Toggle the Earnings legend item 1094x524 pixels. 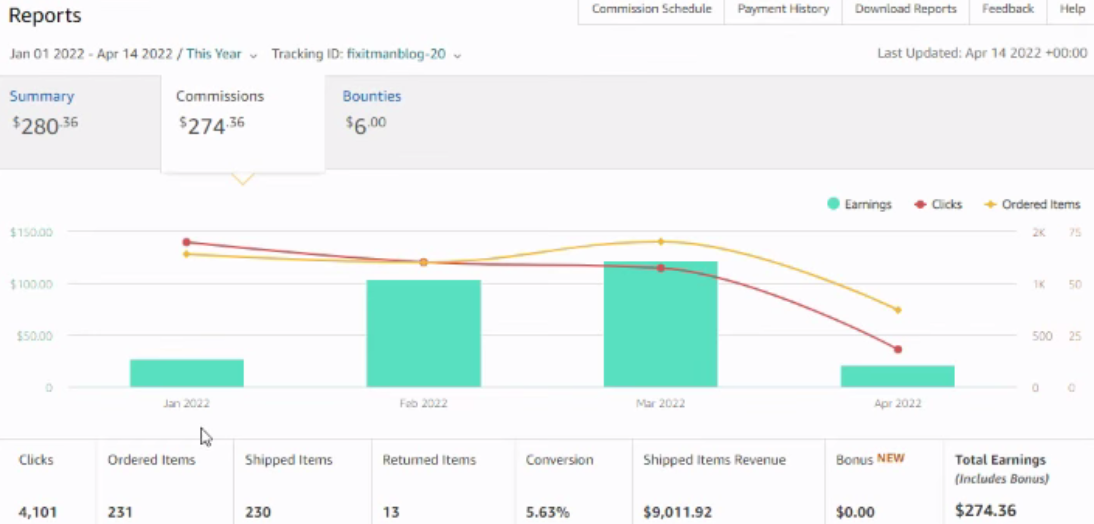point(859,204)
